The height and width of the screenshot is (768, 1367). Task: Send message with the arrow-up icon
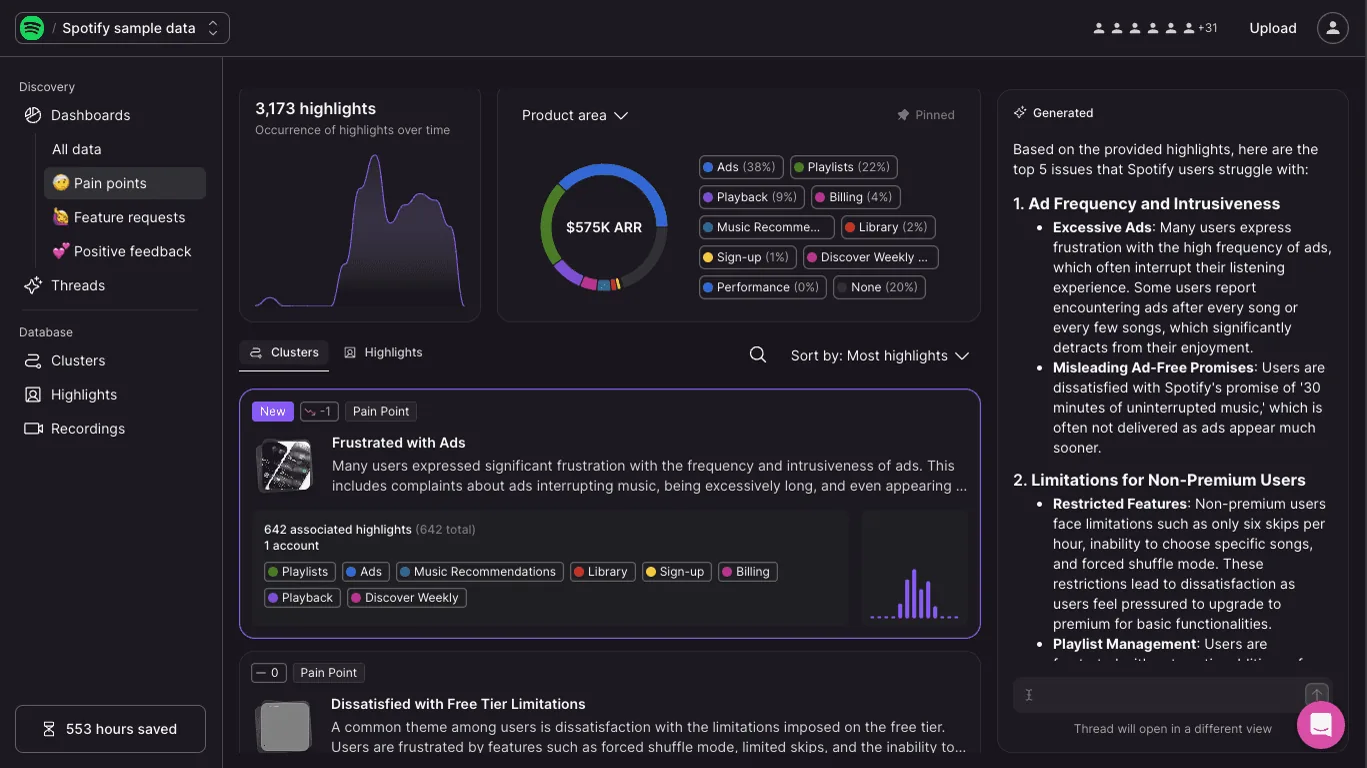1317,695
